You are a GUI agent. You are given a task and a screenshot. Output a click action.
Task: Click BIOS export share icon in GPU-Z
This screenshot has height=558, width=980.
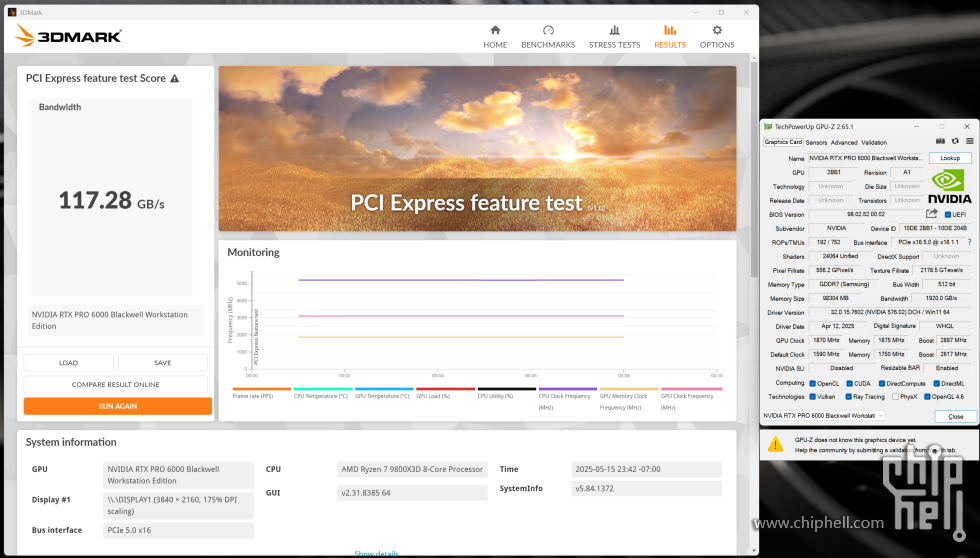(932, 214)
